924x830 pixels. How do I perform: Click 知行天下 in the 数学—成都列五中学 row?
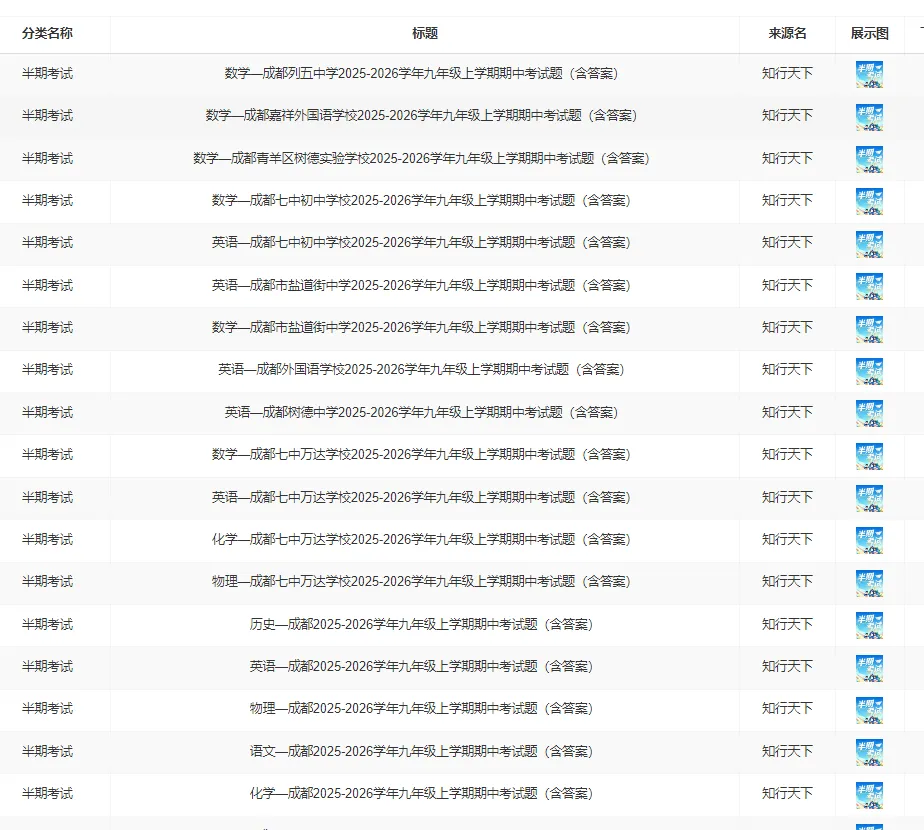[x=787, y=73]
